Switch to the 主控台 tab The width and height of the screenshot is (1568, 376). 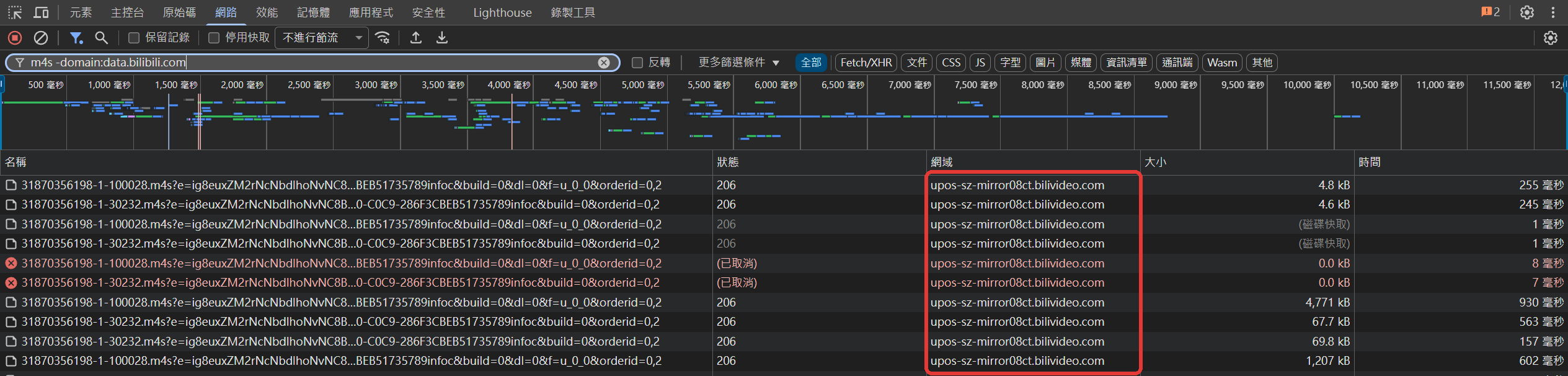128,12
